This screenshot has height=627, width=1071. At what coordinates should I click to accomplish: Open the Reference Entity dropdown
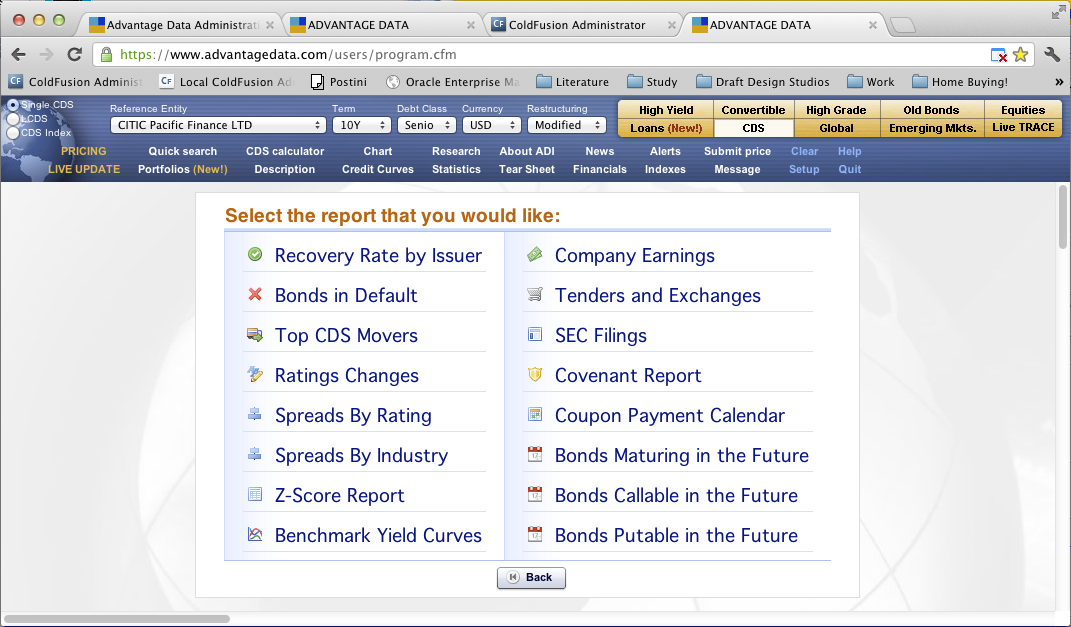click(x=217, y=125)
